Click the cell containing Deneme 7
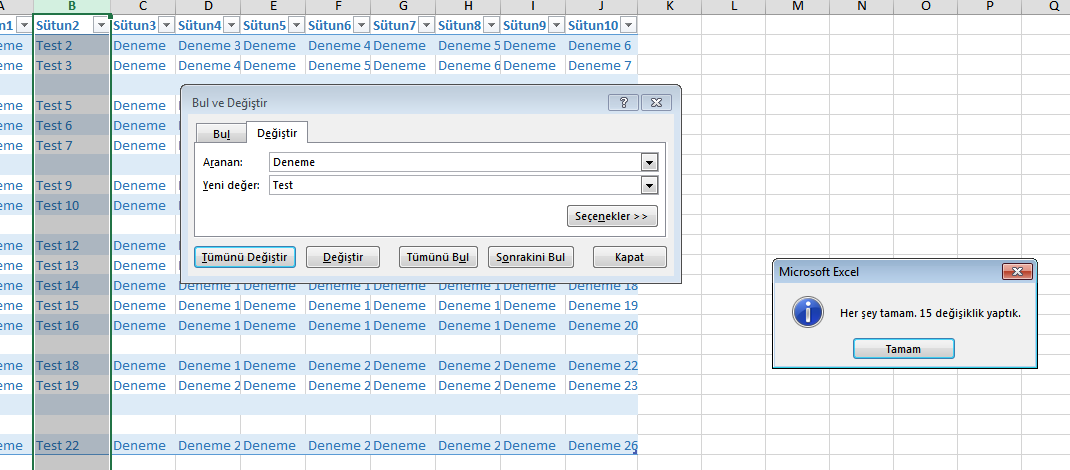 click(x=601, y=65)
